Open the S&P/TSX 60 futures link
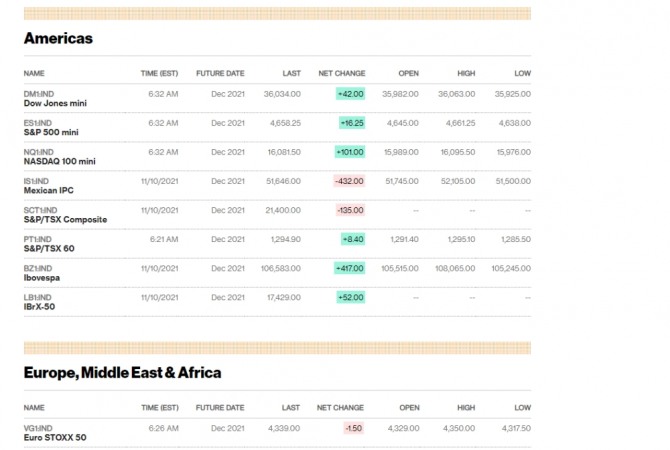This screenshot has width=670, height=450. 50,248
